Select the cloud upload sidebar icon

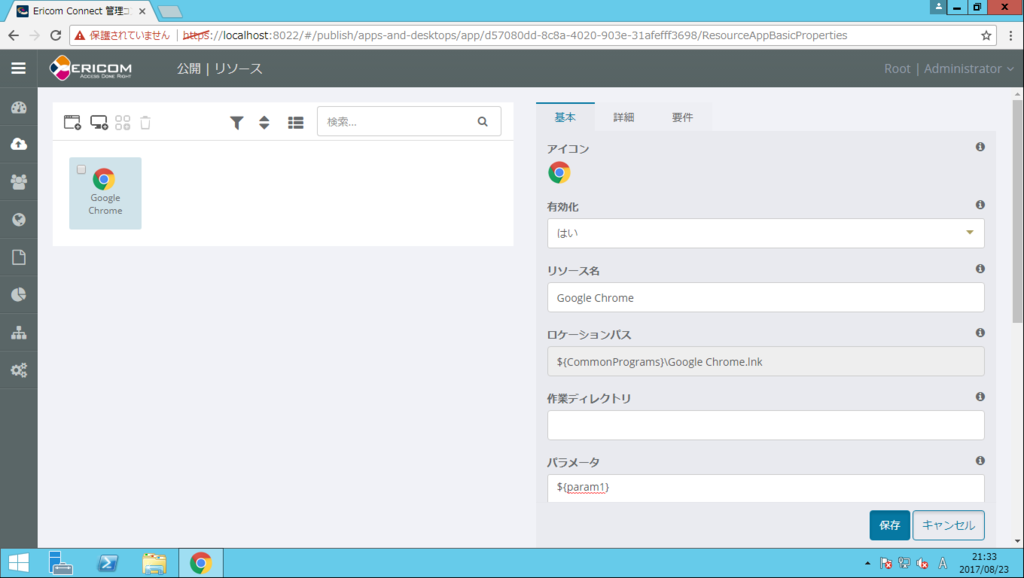coord(18,144)
